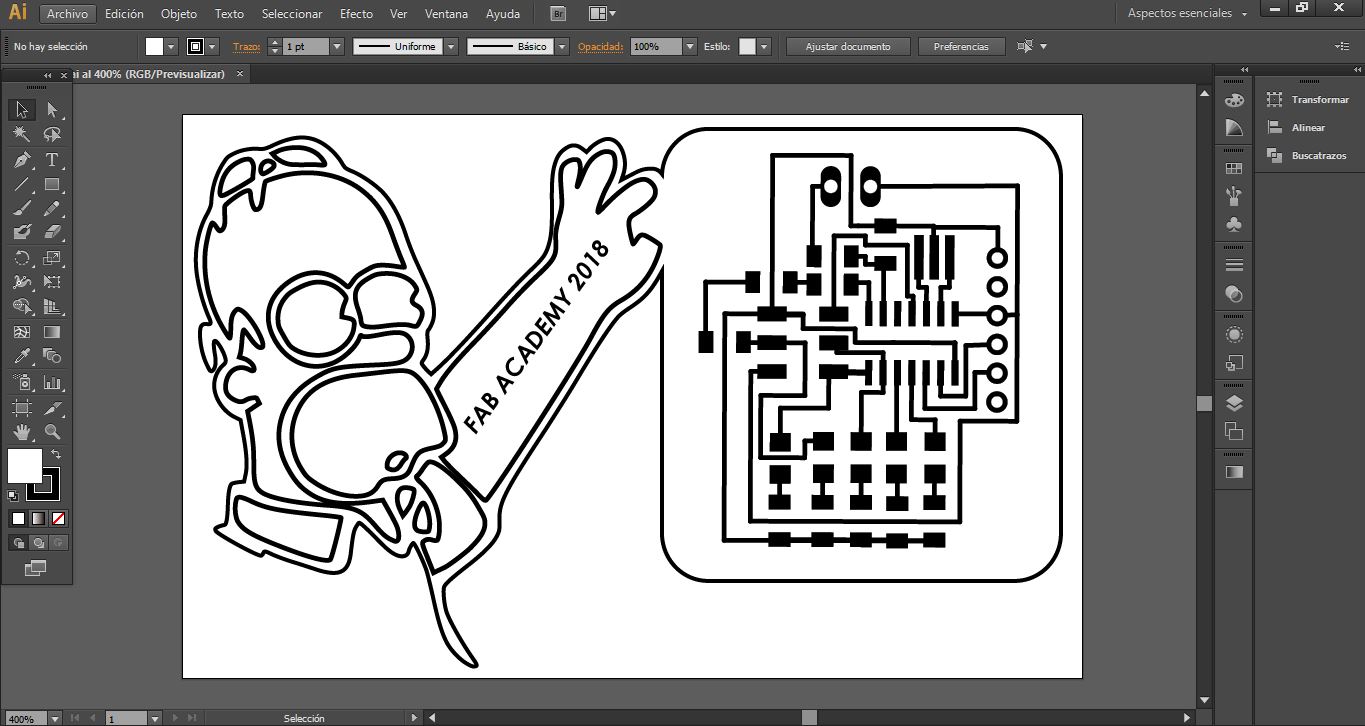
Task: Open the Estilo graphic style dropdown
Action: pos(765,47)
